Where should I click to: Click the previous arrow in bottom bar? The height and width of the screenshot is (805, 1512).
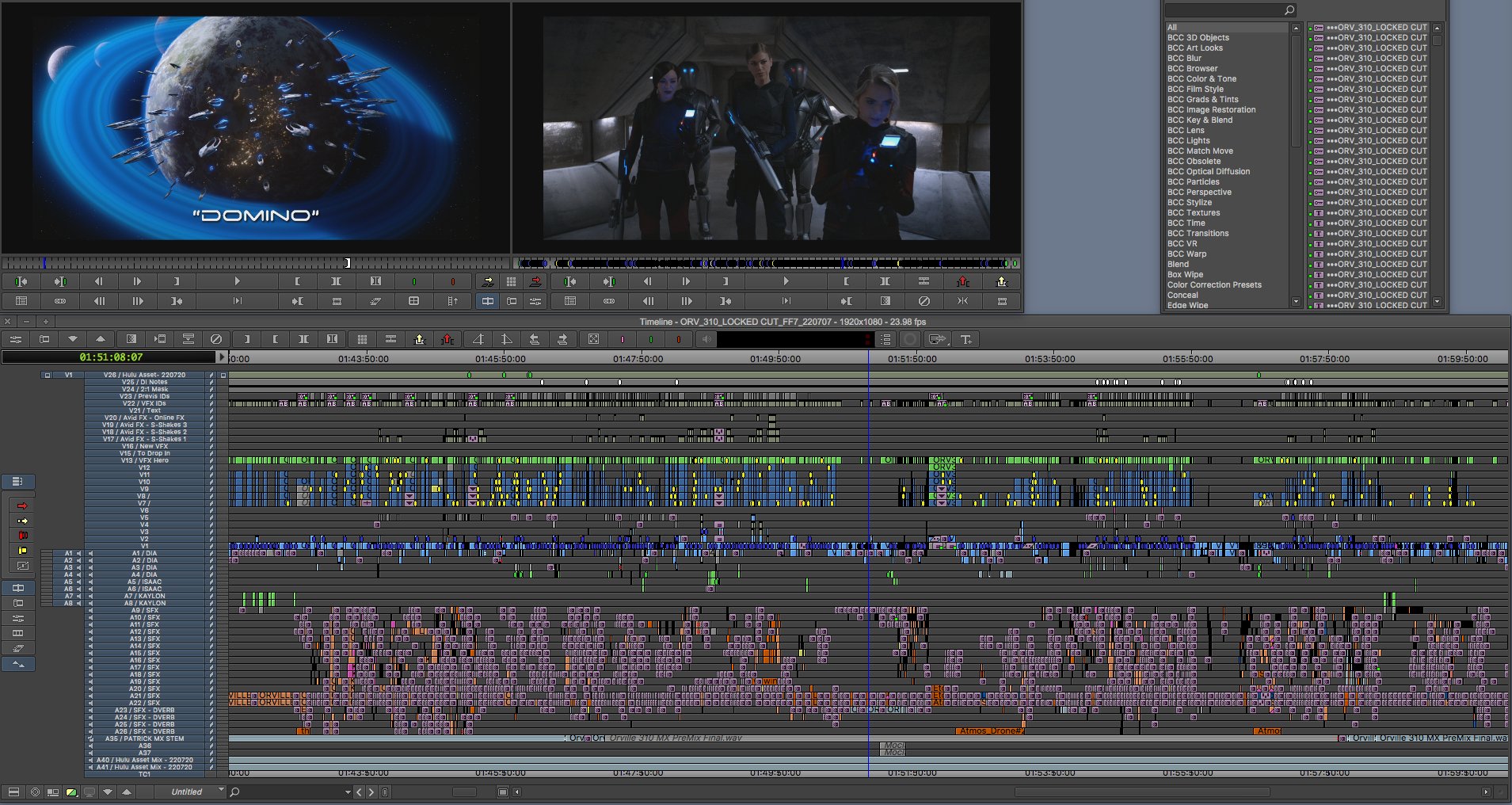tap(359, 792)
